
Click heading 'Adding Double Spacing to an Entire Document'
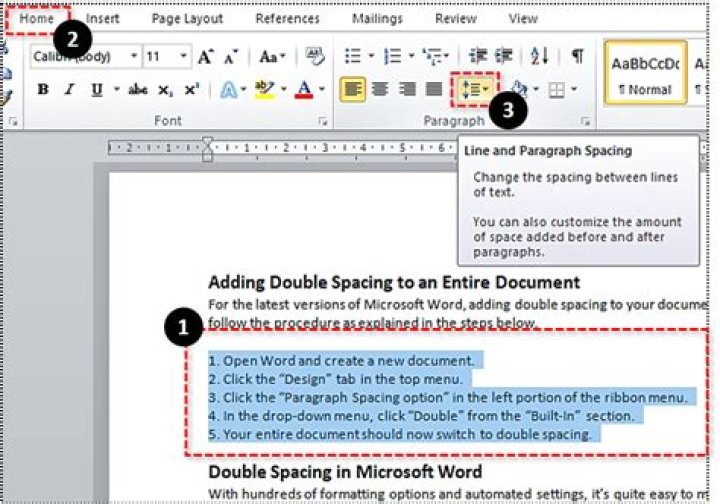pyautogui.click(x=394, y=282)
